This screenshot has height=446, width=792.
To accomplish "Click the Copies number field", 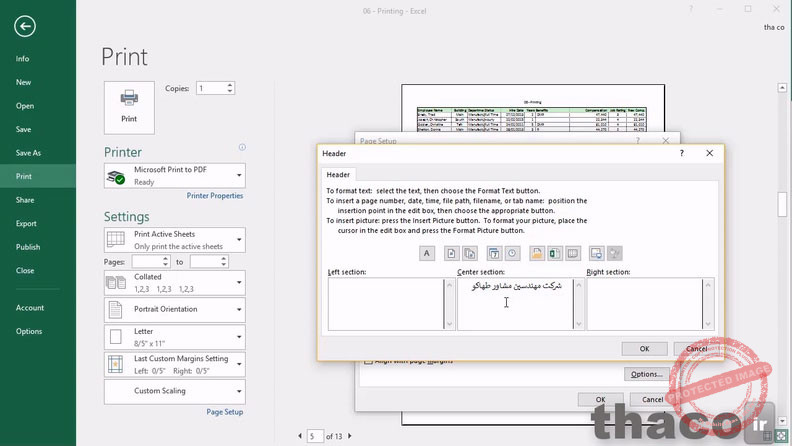I will tap(211, 88).
